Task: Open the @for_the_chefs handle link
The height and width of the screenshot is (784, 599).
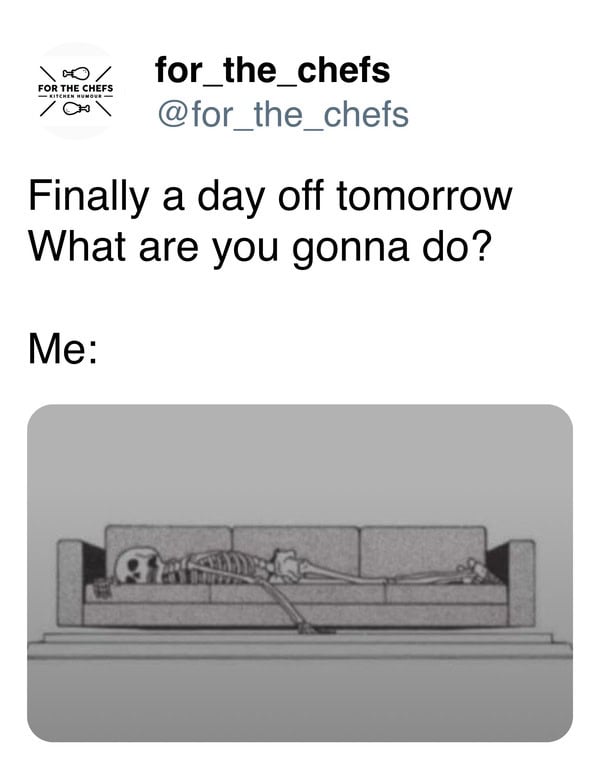Action: (x=283, y=114)
